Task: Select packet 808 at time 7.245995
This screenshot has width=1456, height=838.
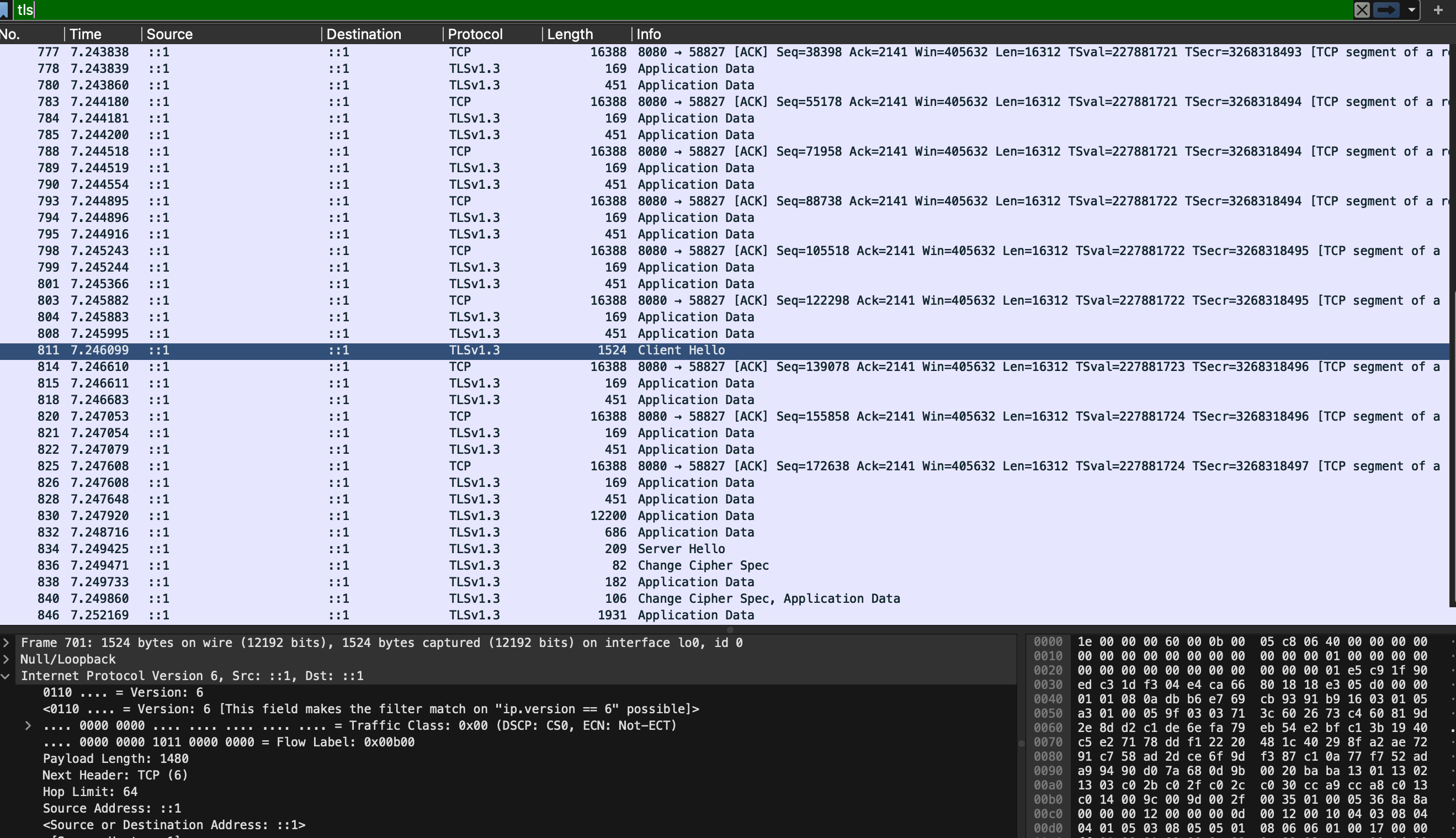Action: click(725, 333)
